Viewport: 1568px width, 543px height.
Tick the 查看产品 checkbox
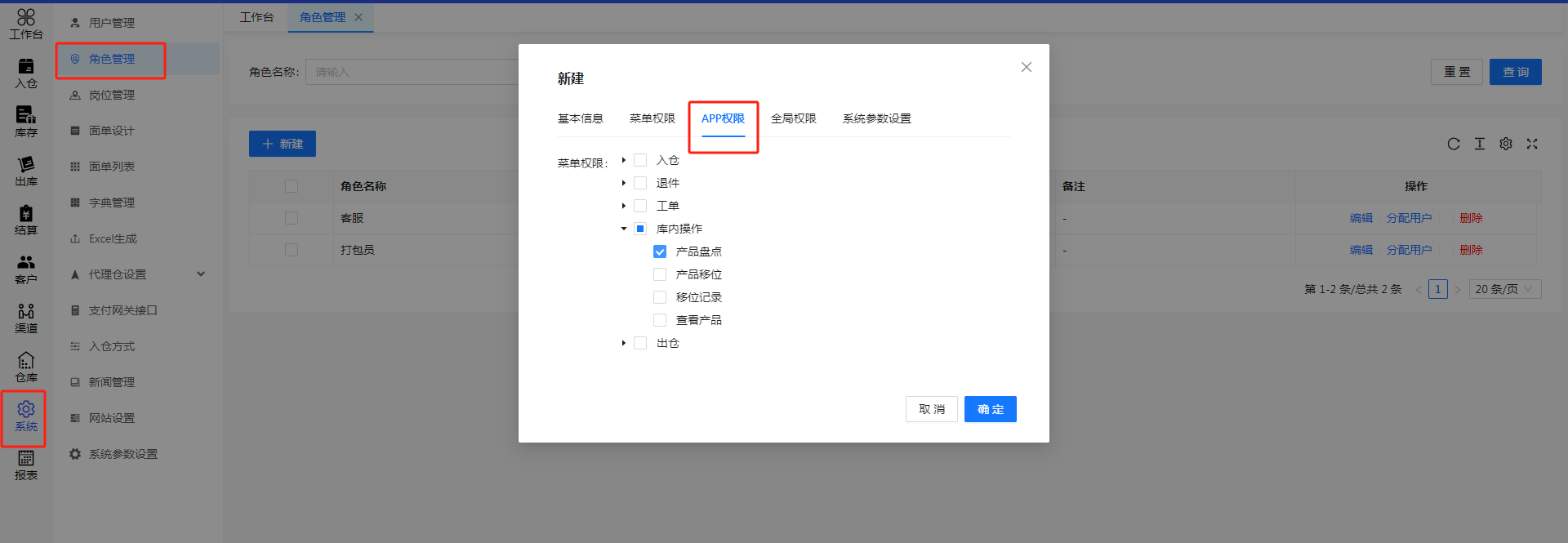coord(660,320)
